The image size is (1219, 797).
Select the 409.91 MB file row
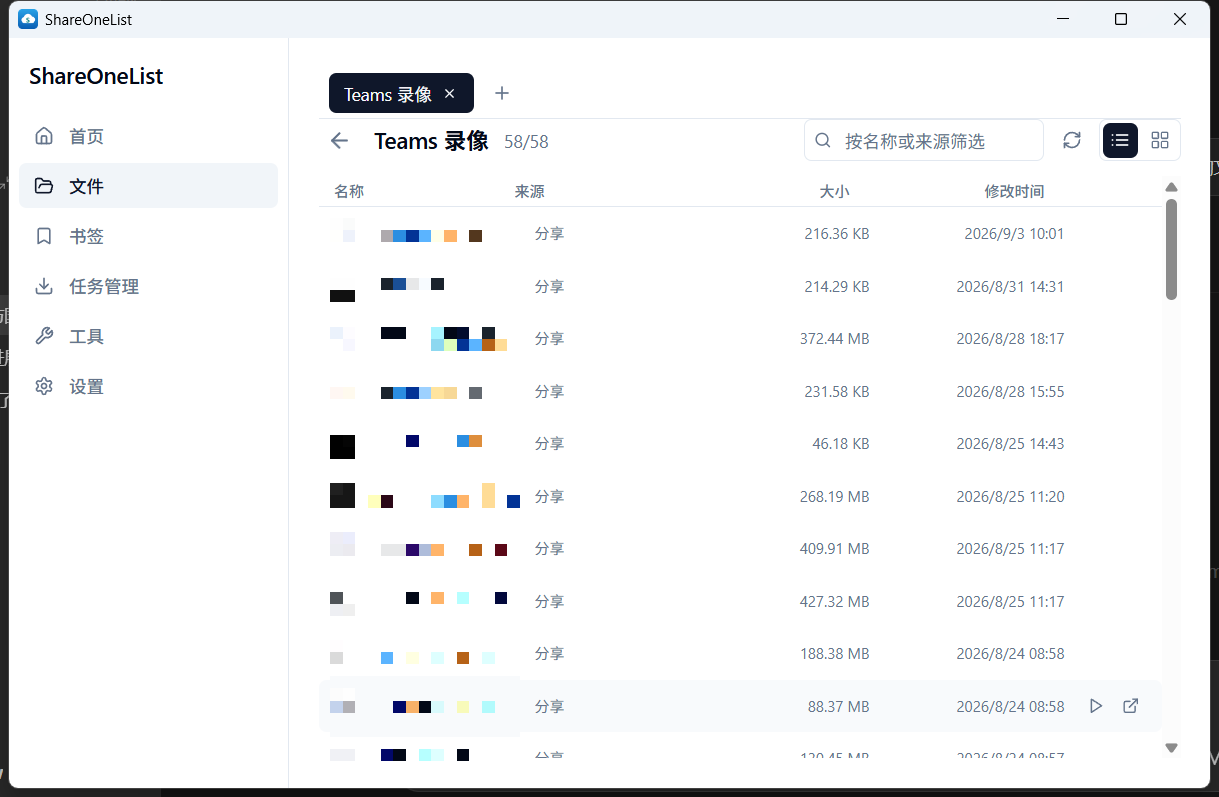(740, 549)
